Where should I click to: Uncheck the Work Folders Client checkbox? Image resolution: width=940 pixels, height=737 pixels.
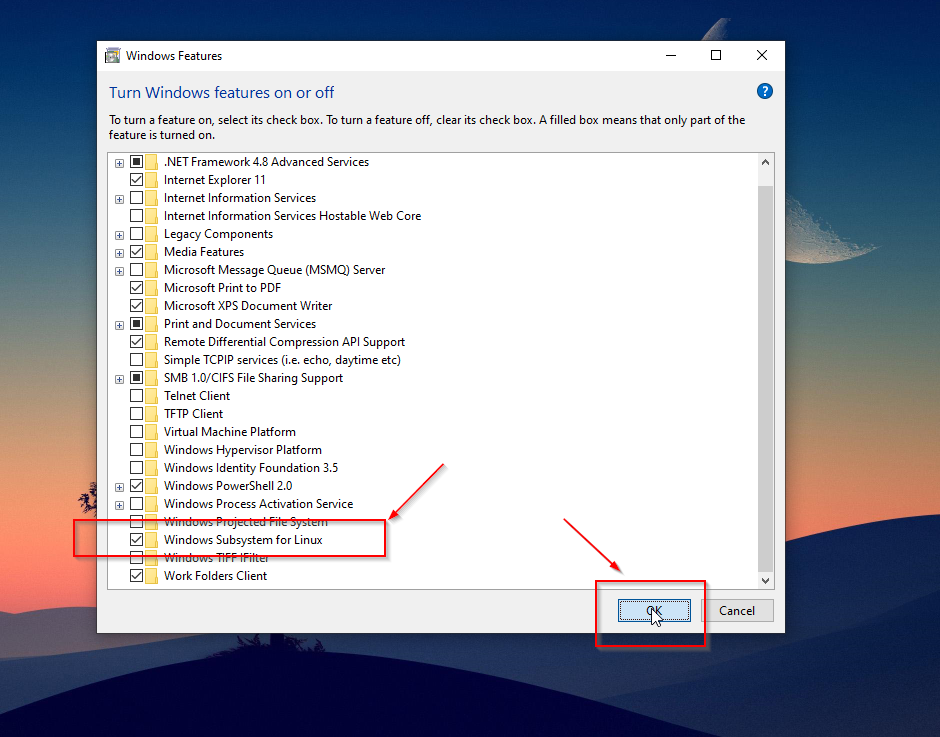click(136, 576)
